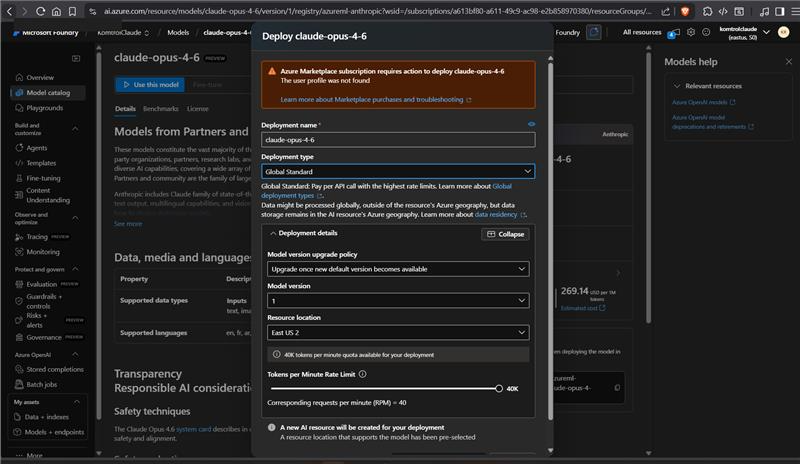The width and height of the screenshot is (800, 464).
Task: Switch to the Benchmarks tab
Action: click(161, 109)
